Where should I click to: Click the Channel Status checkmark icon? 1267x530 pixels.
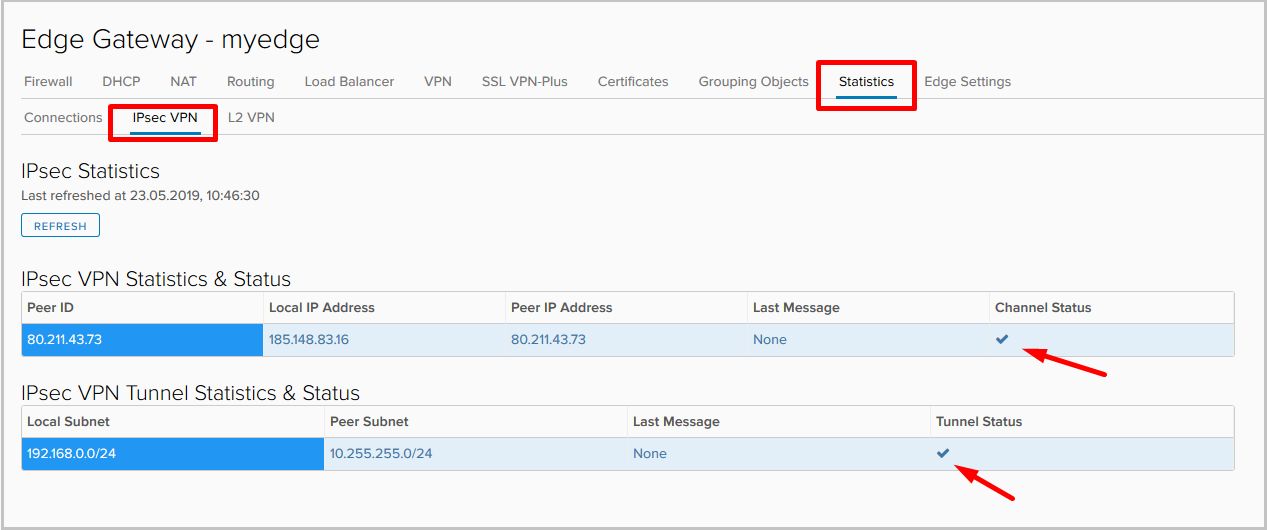point(1002,339)
